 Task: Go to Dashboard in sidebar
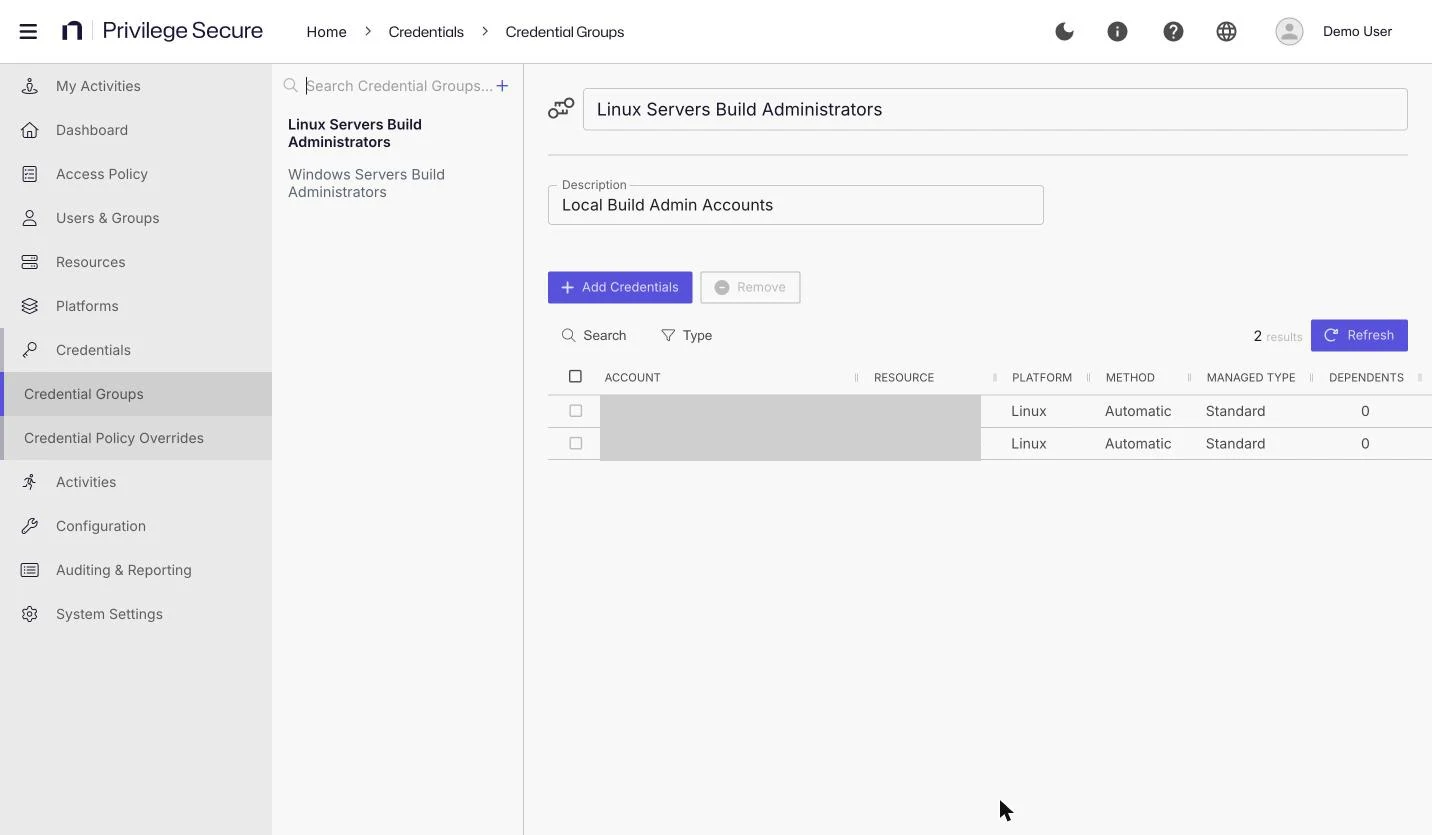coord(136,130)
